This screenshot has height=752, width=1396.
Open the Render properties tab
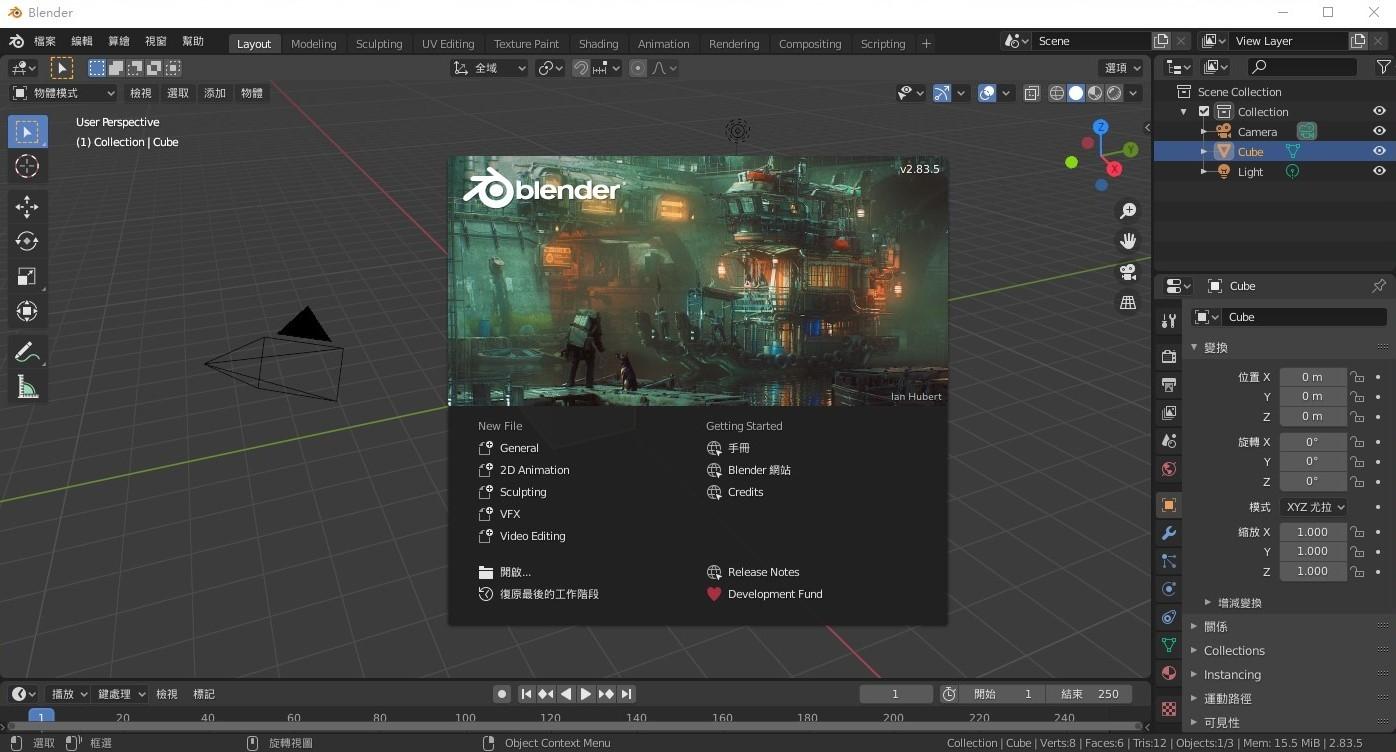click(1168, 356)
